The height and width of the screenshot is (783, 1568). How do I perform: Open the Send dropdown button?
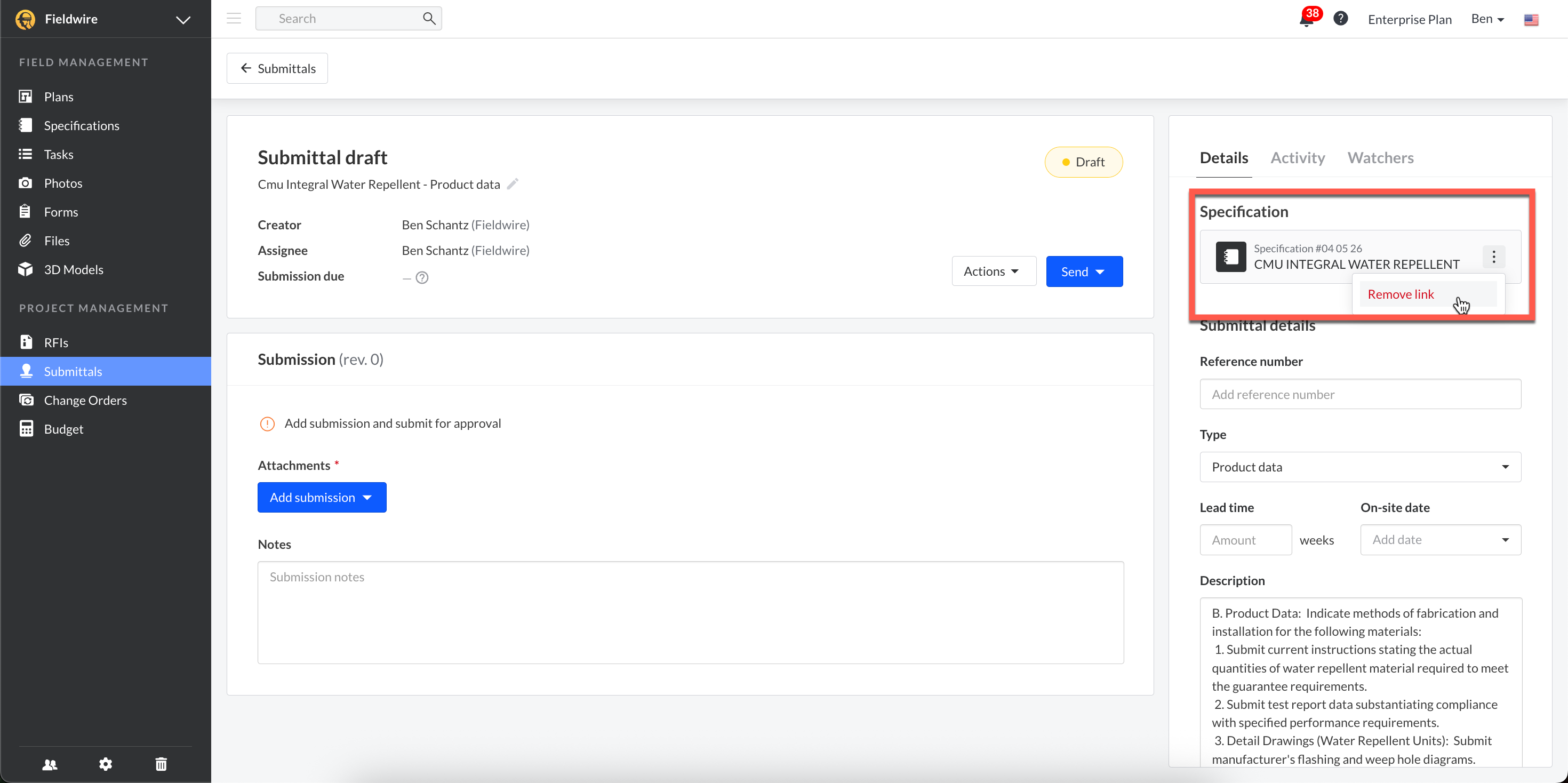(x=1084, y=271)
